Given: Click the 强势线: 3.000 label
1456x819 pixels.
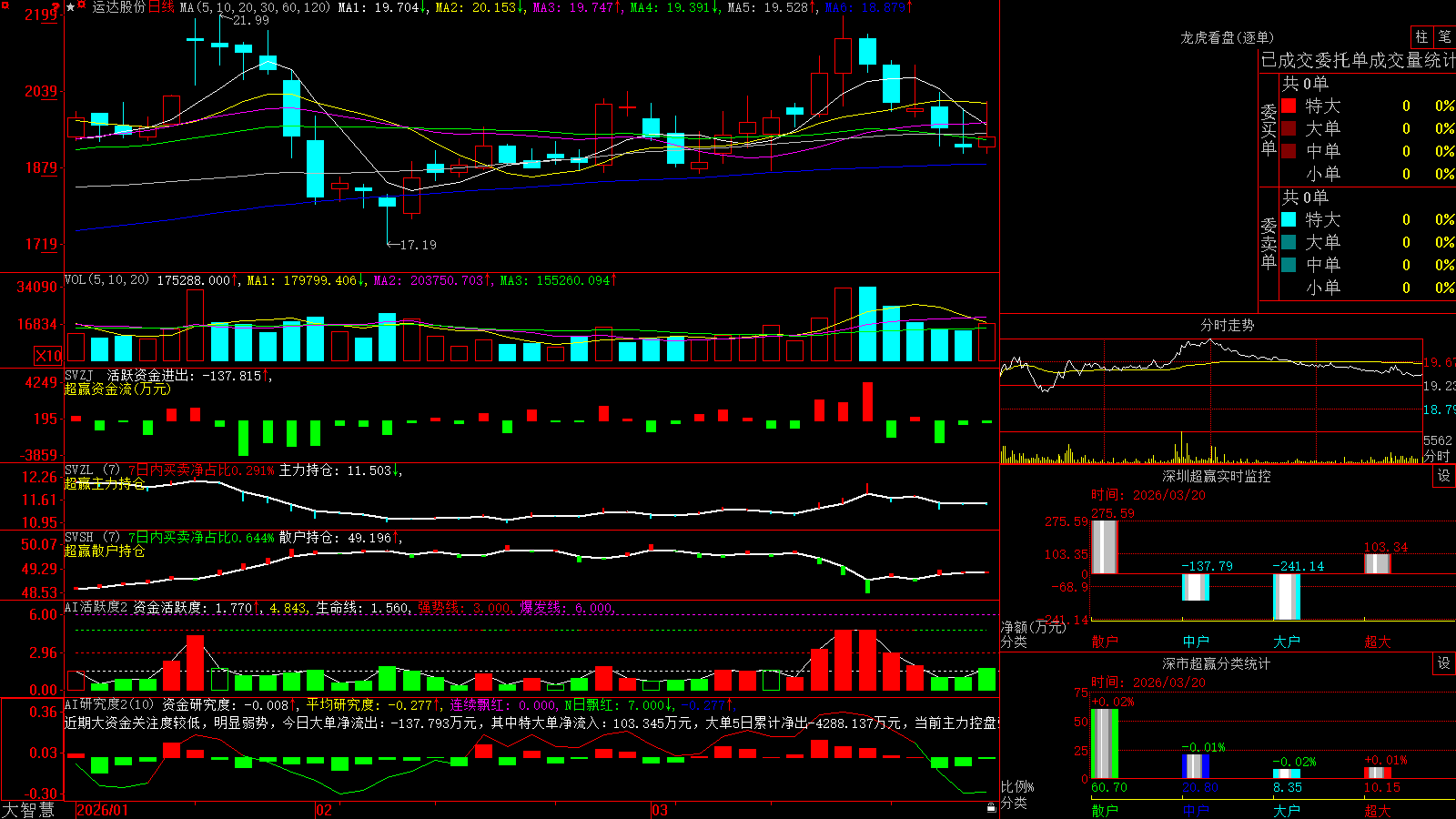Looking at the screenshot, I should [464, 608].
